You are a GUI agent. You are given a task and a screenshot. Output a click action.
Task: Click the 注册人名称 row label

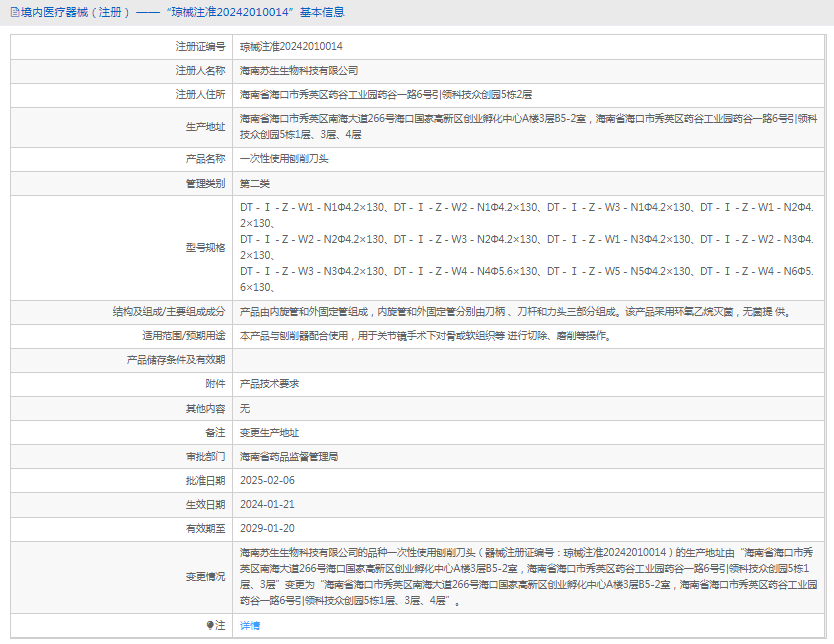(201, 71)
